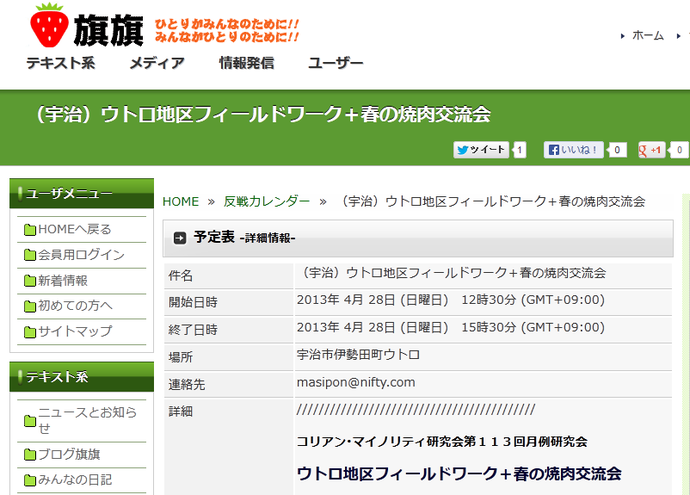Click the 詳細 row label
The image size is (690, 495).
point(181,412)
